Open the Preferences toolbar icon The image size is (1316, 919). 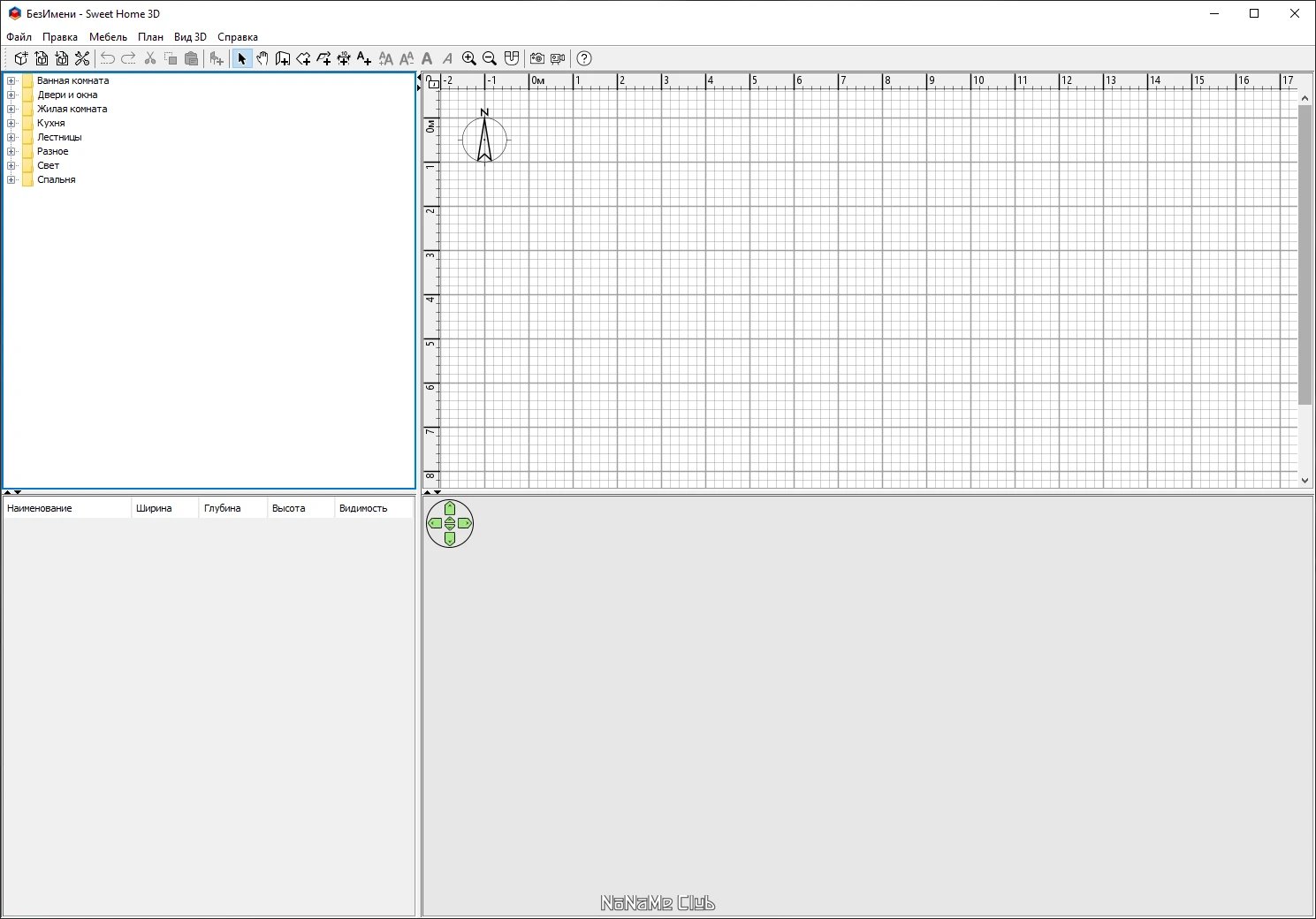tap(82, 58)
